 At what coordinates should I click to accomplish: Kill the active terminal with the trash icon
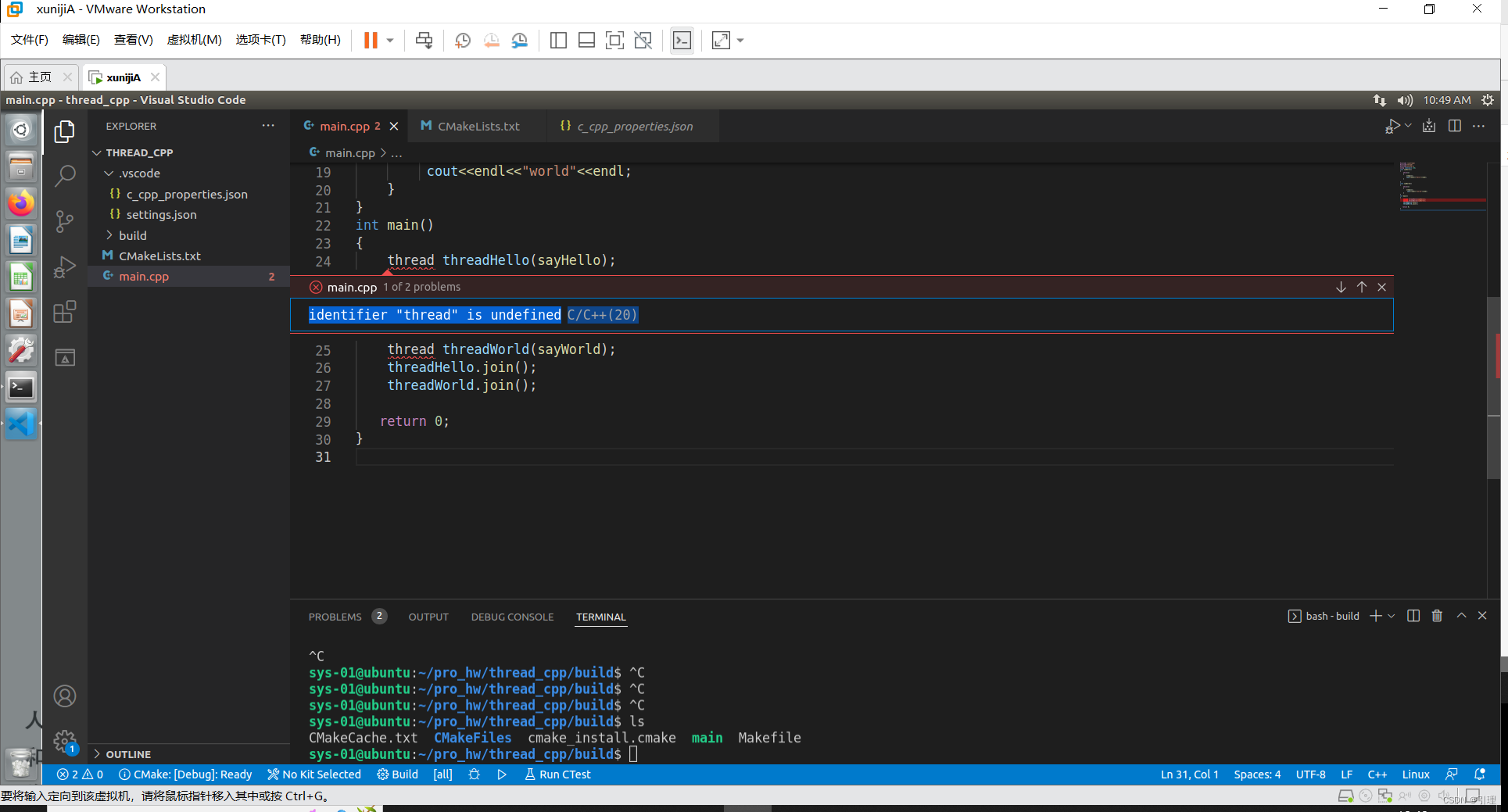[x=1437, y=616]
